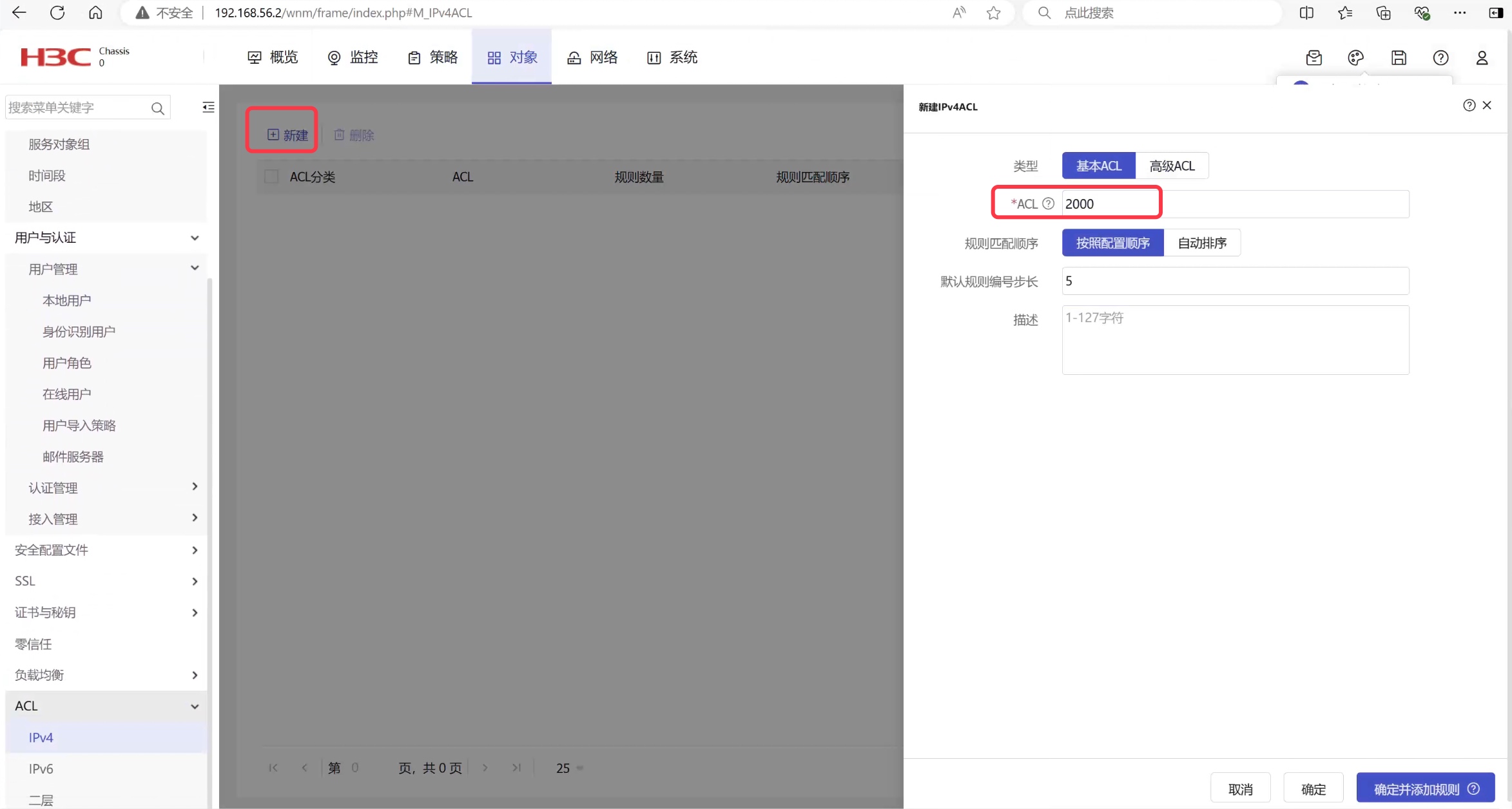Open the 策略 top menu
This screenshot has height=809, width=1512.
pyautogui.click(x=432, y=57)
